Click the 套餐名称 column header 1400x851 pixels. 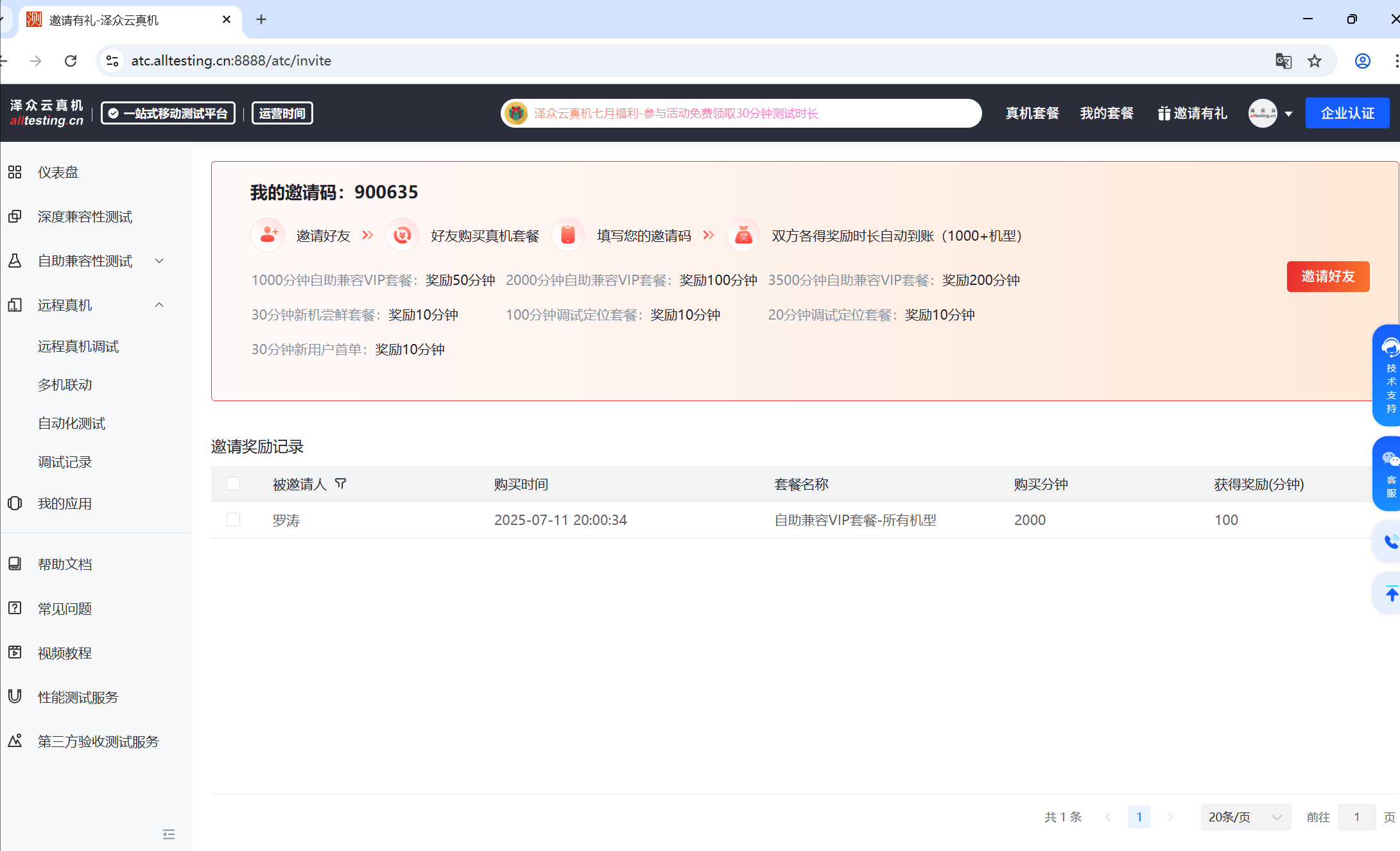pos(801,484)
